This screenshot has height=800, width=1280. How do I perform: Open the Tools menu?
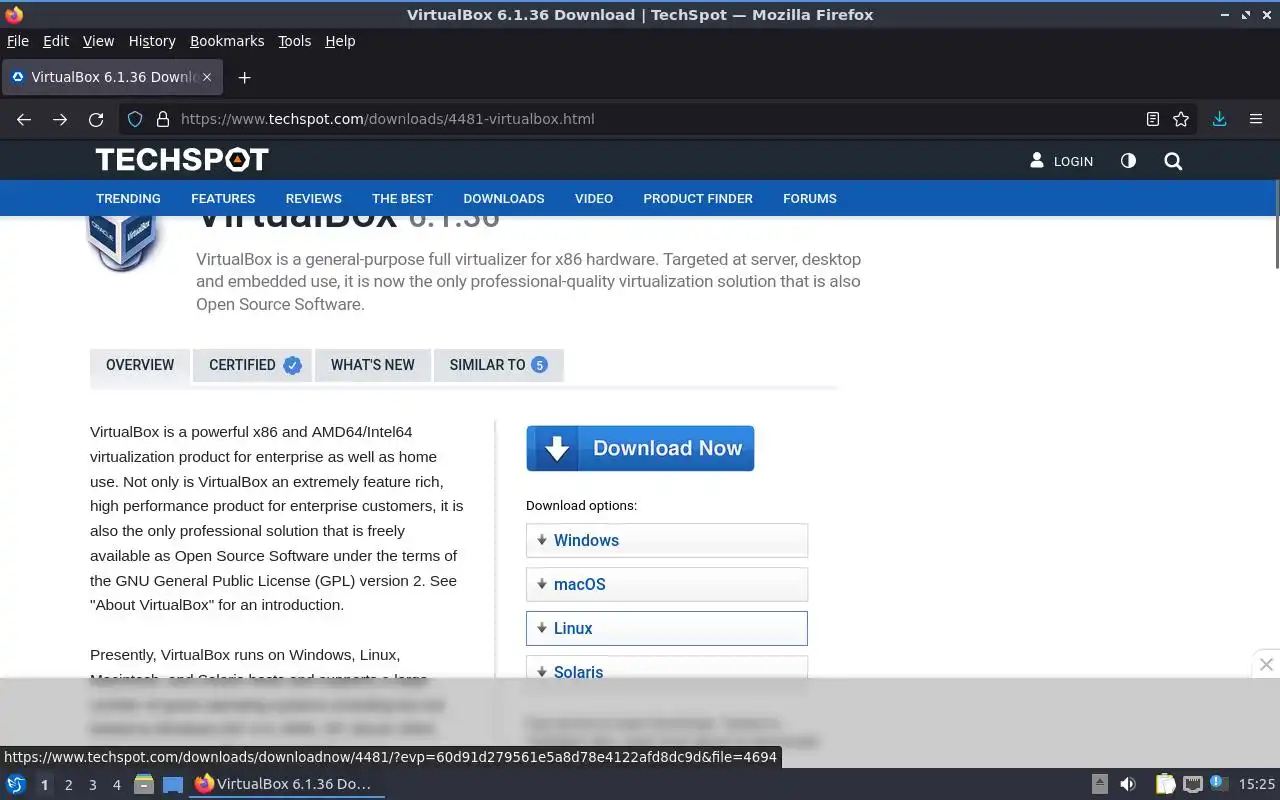(294, 41)
